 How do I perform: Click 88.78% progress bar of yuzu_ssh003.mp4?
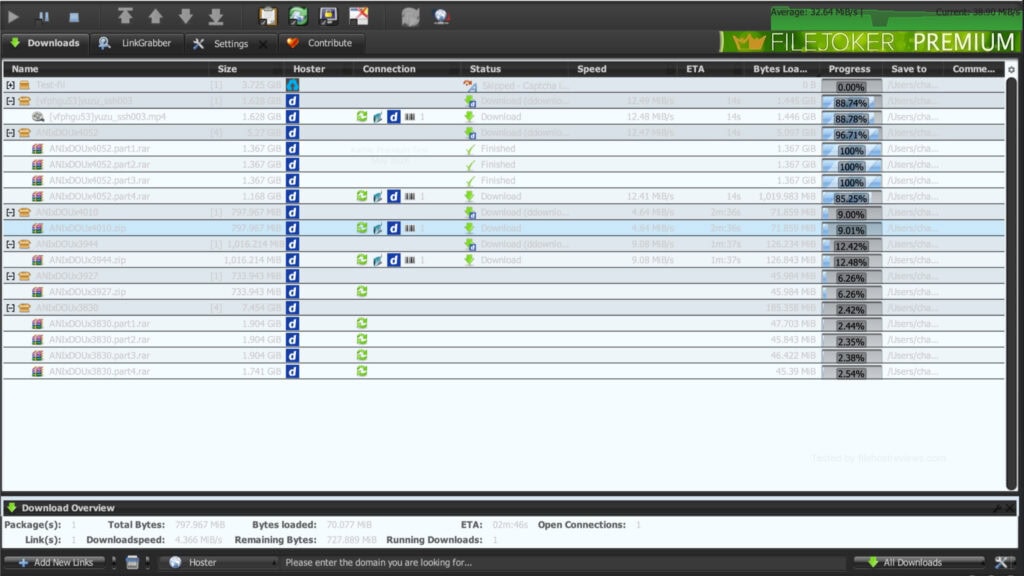tap(851, 119)
